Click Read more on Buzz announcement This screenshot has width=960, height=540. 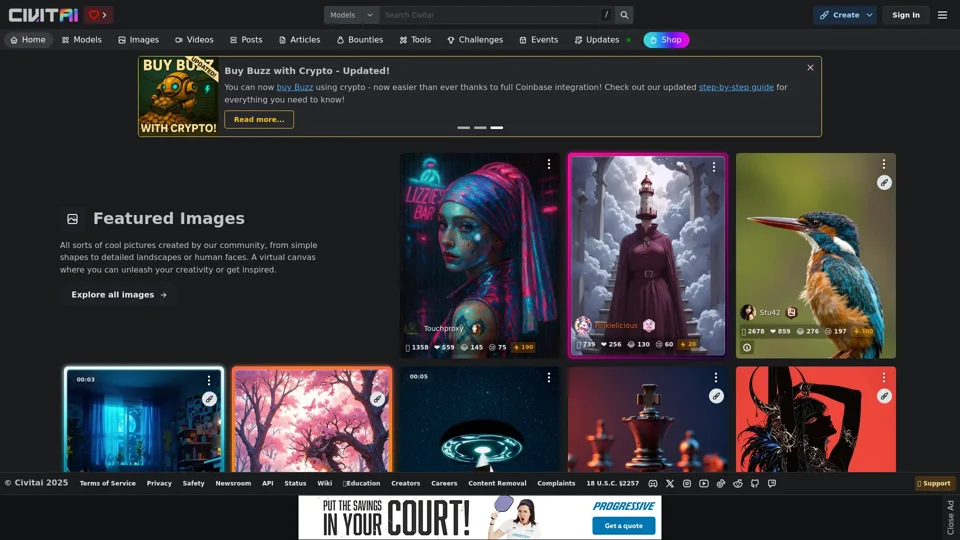pyautogui.click(x=259, y=119)
